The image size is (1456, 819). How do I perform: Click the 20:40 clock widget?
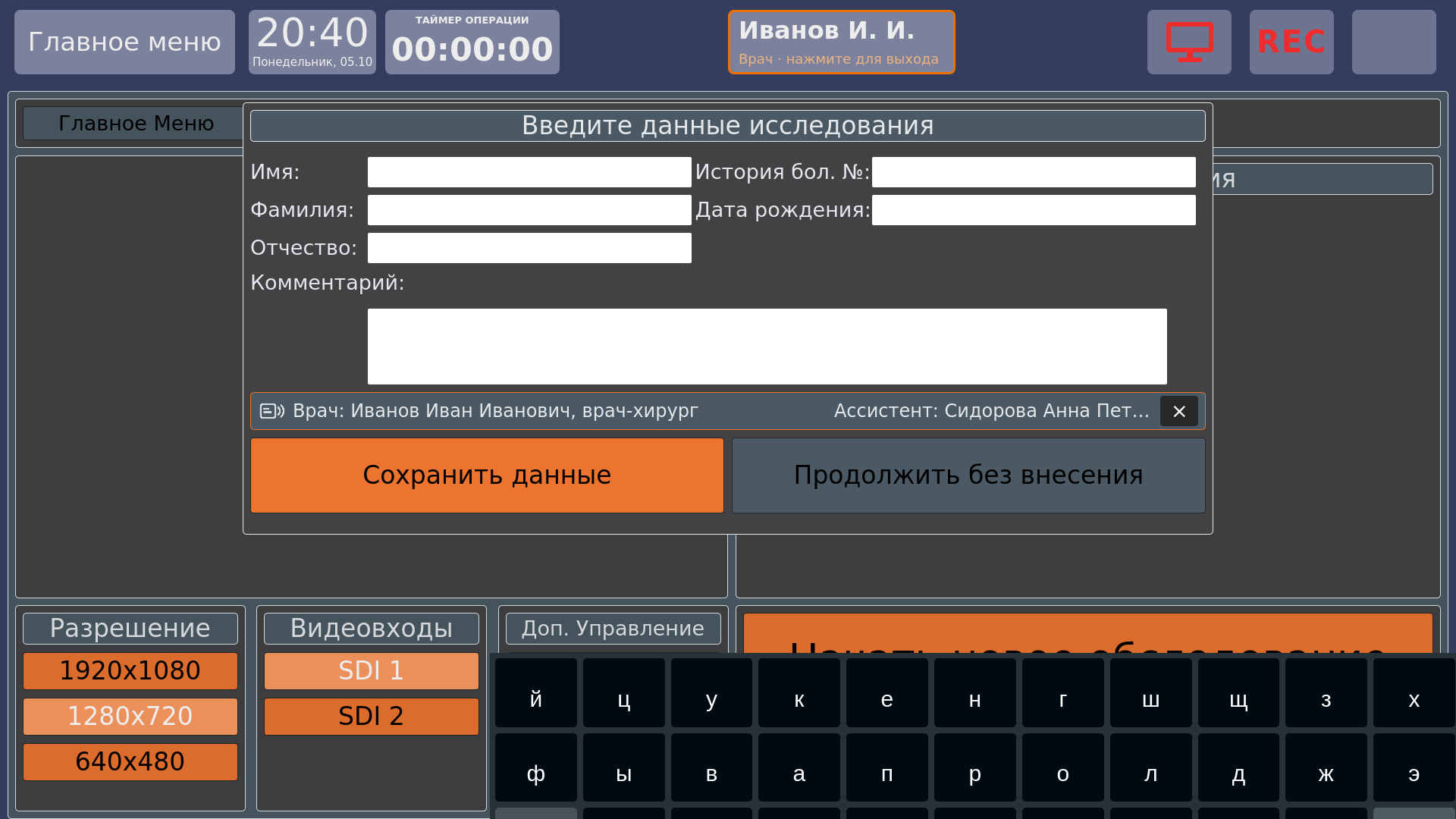coord(312,42)
